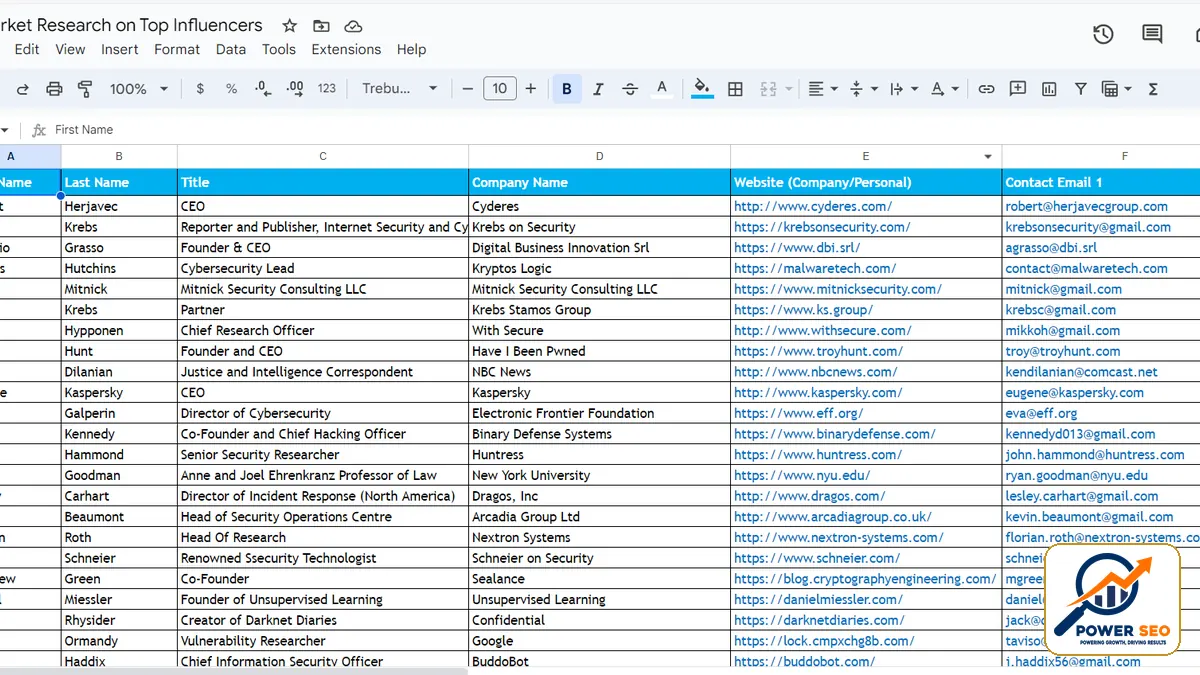The height and width of the screenshot is (675, 1200).
Task: Select the paint format tool
Action: [x=85, y=89]
